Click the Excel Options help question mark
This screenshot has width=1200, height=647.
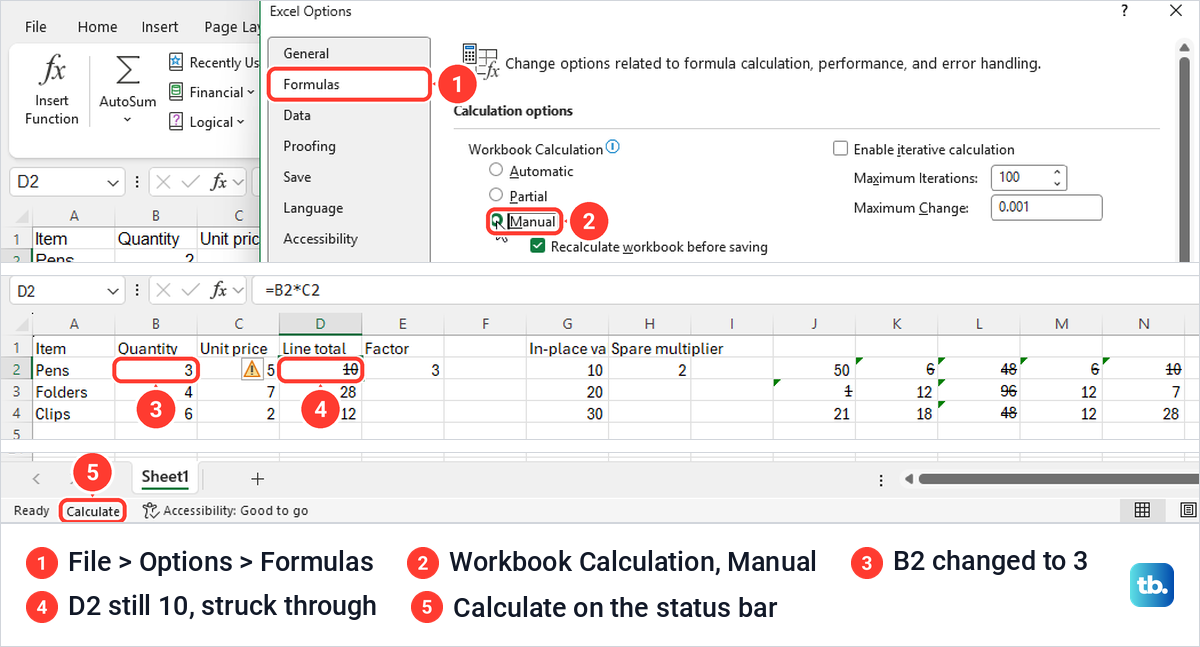1126,11
